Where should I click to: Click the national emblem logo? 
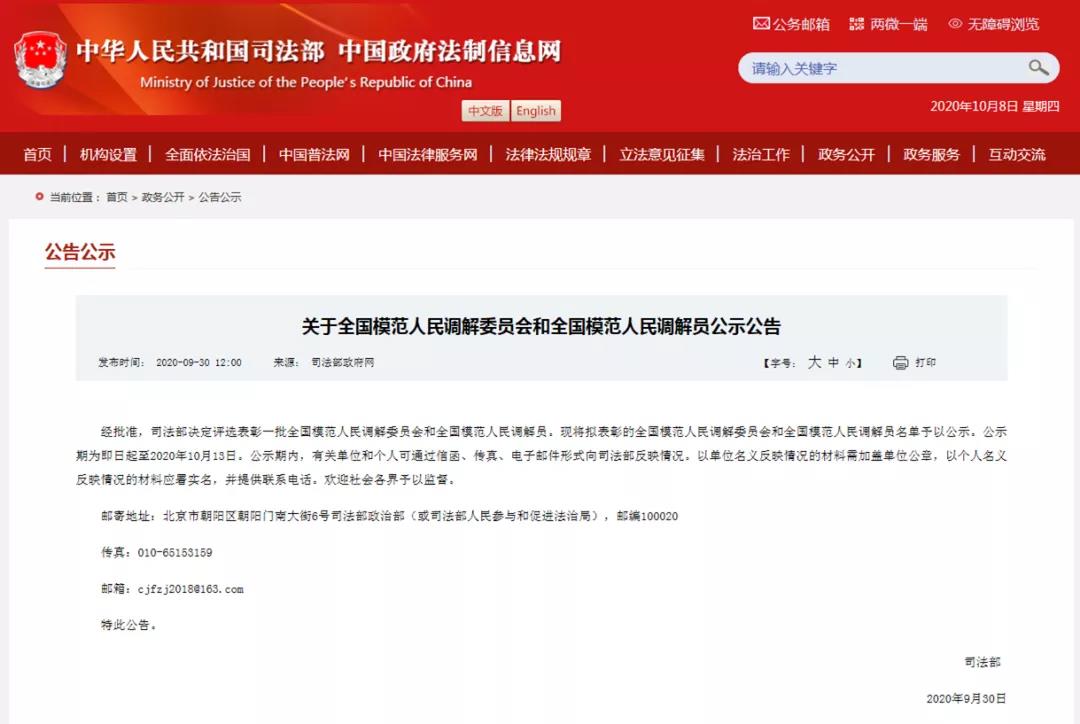pyautogui.click(x=41, y=60)
